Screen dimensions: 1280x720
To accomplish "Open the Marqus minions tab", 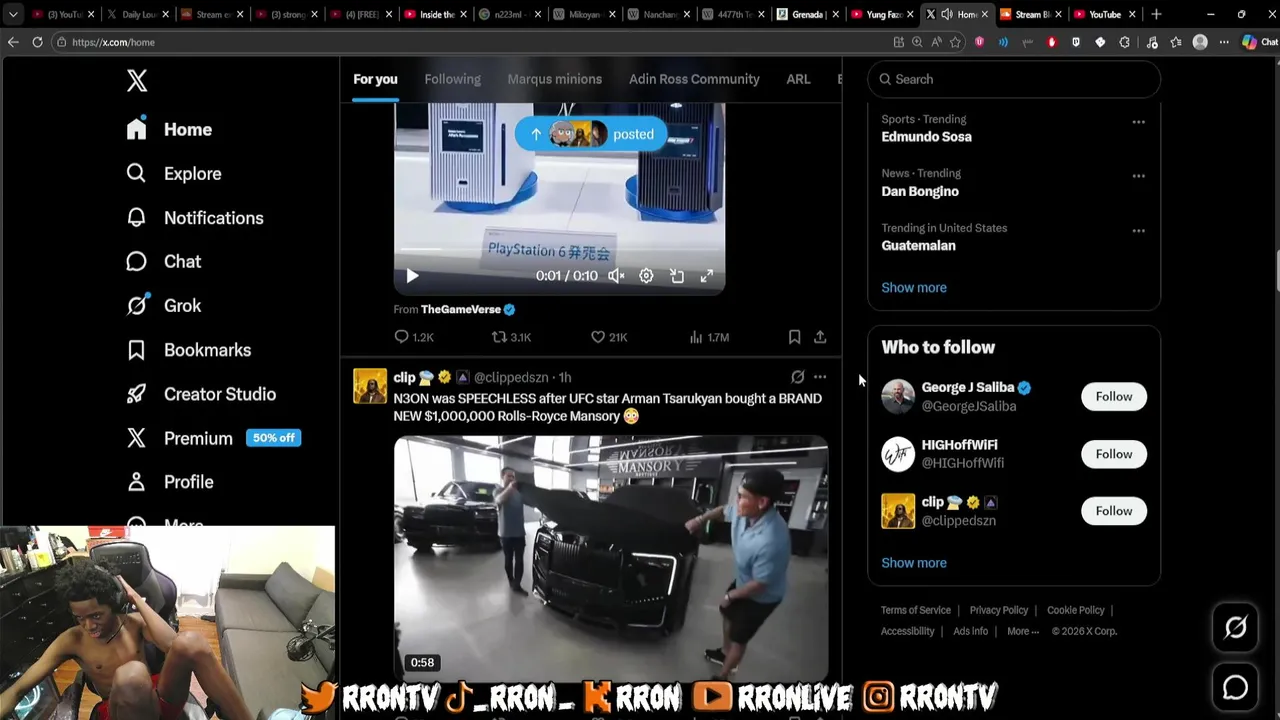I will [x=554, y=79].
